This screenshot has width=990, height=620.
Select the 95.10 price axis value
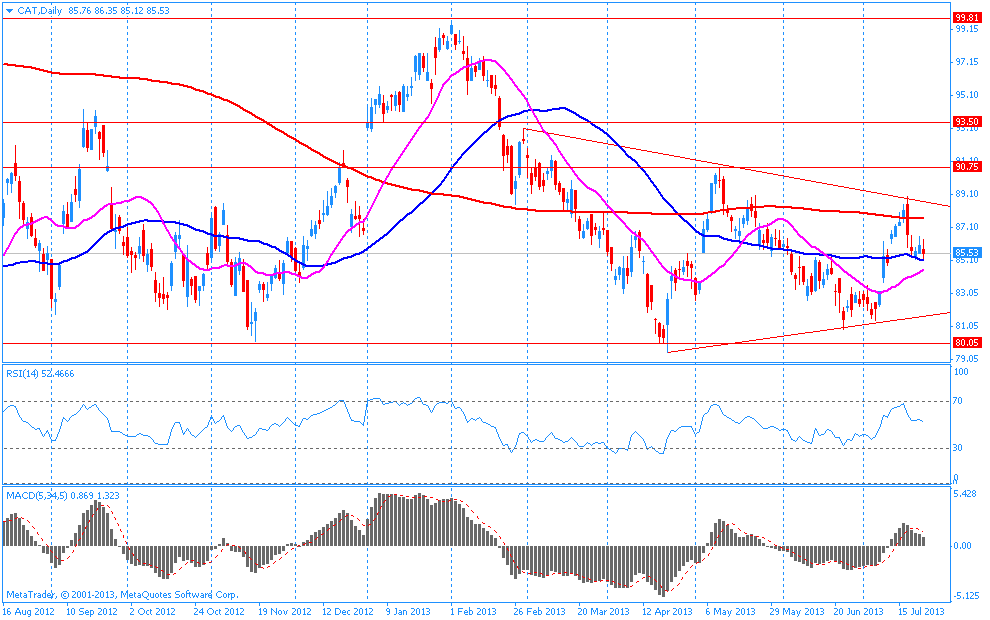point(967,95)
